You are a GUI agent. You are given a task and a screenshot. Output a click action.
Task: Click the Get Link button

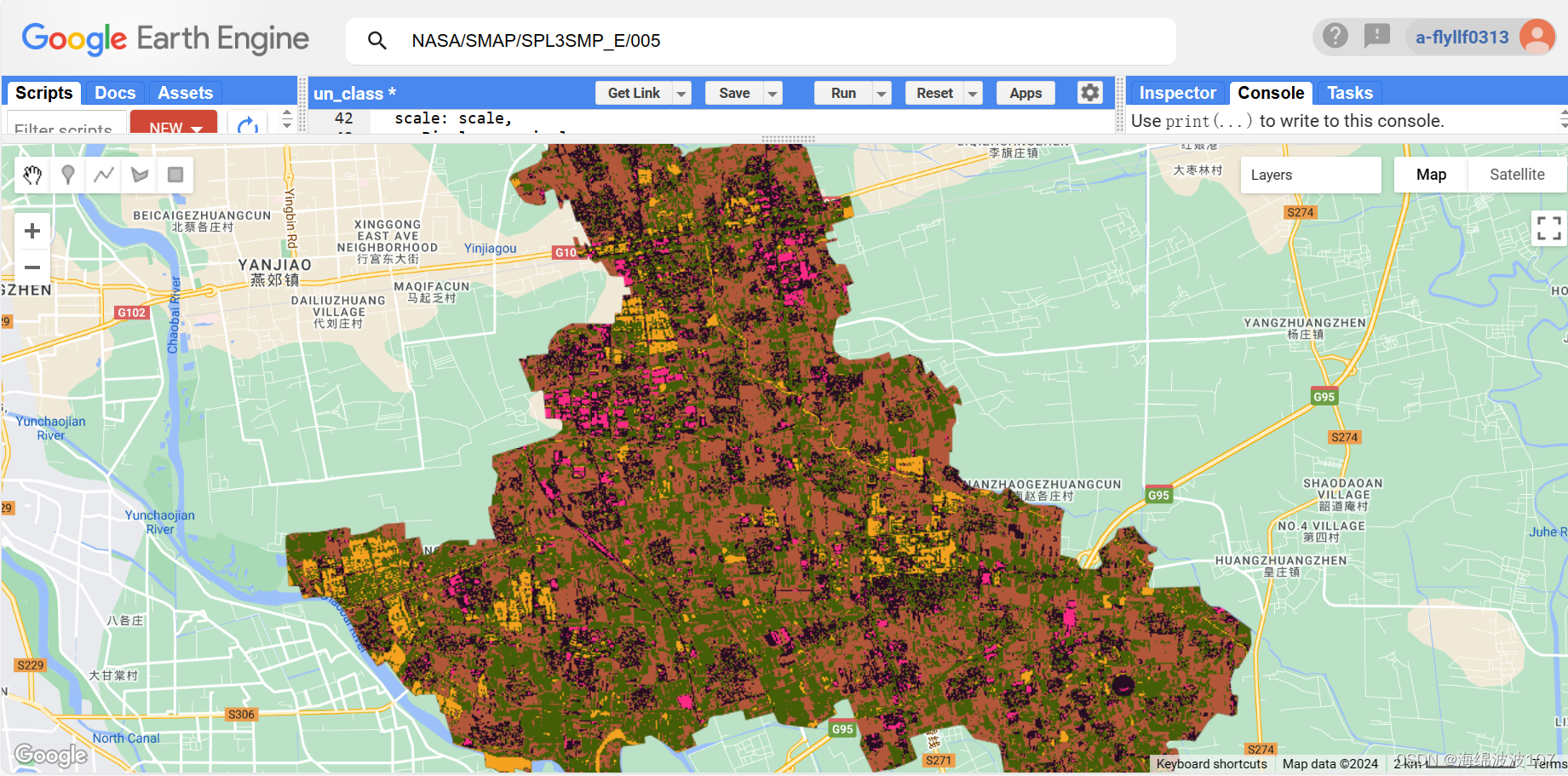tap(634, 93)
